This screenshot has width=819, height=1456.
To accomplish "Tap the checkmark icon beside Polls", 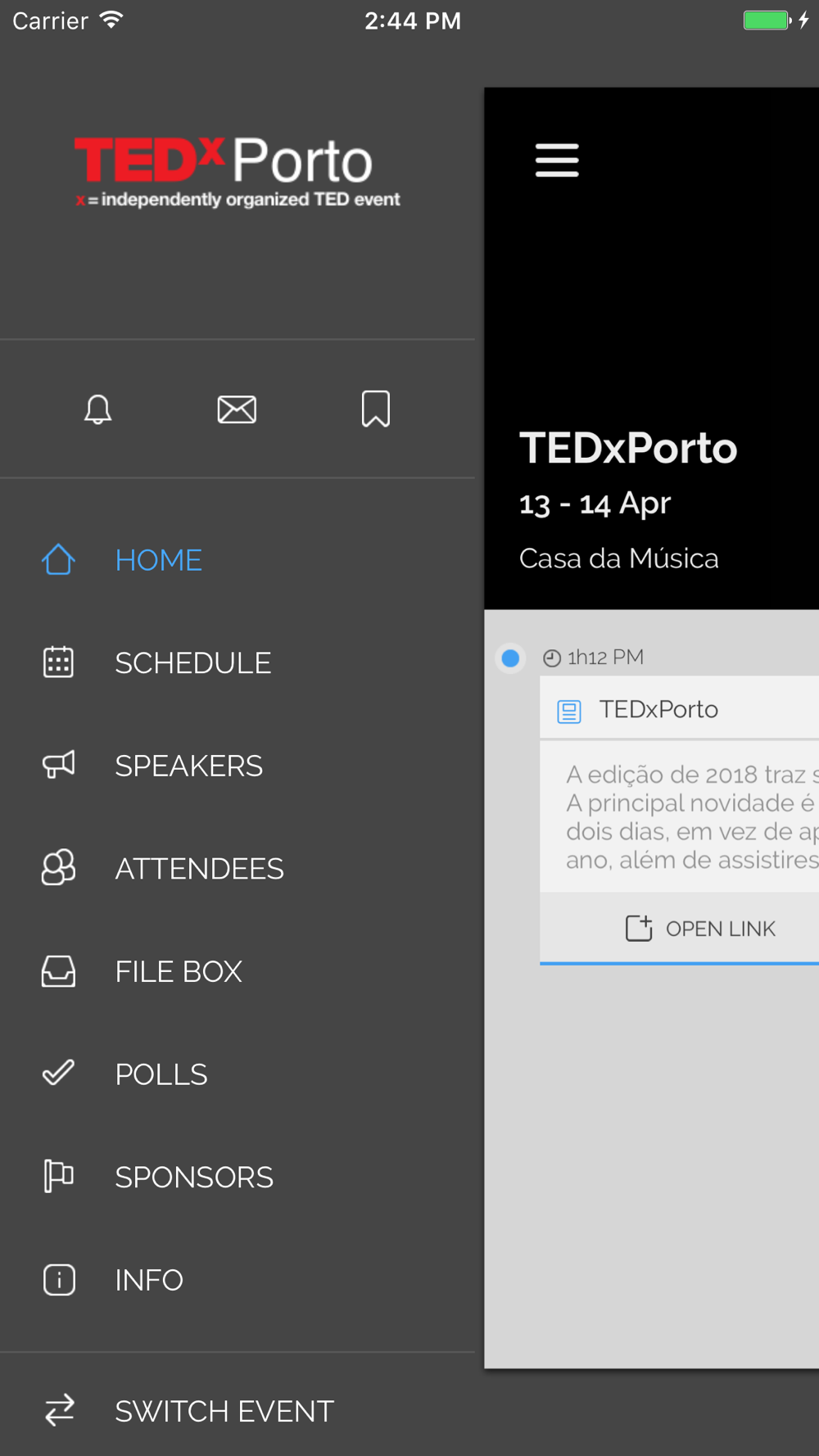I will [x=58, y=1074].
